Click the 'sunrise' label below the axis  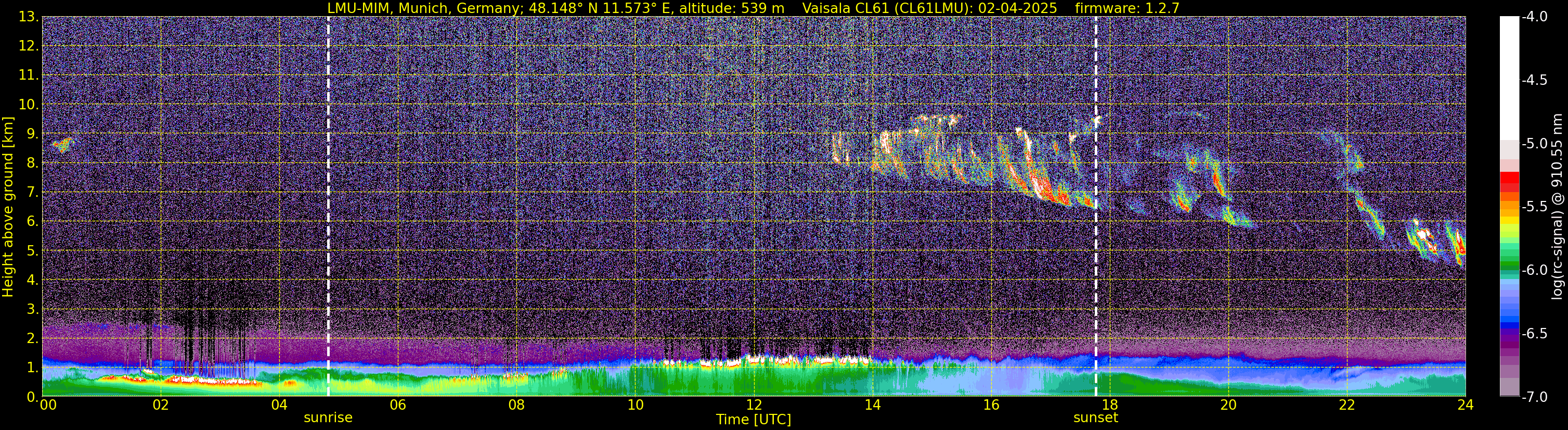[328, 418]
